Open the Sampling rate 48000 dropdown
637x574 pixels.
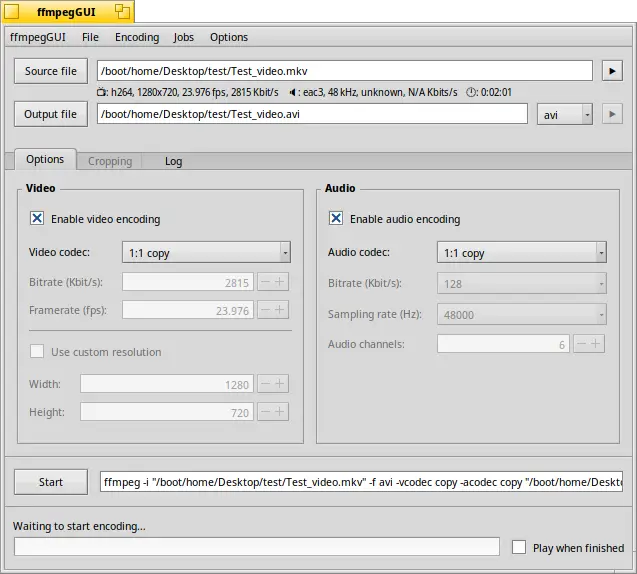click(x=522, y=314)
